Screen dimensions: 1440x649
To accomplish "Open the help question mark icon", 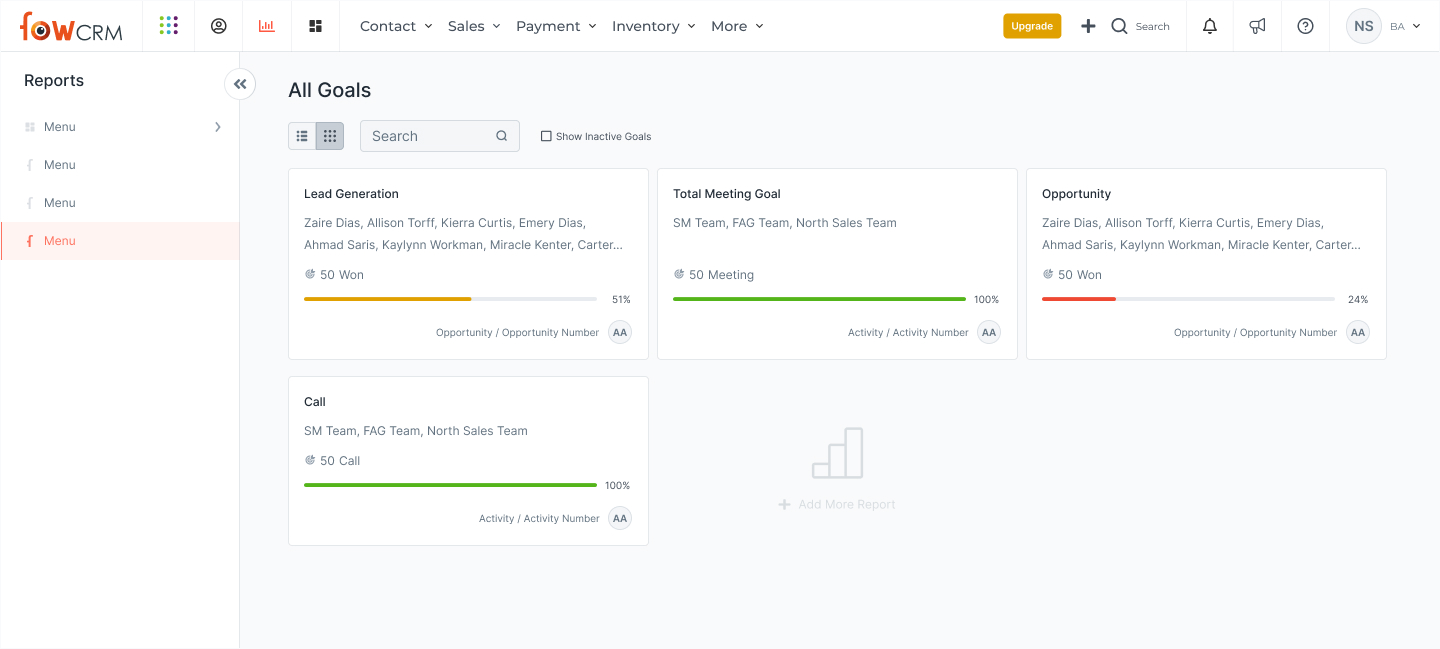I will pos(1305,26).
